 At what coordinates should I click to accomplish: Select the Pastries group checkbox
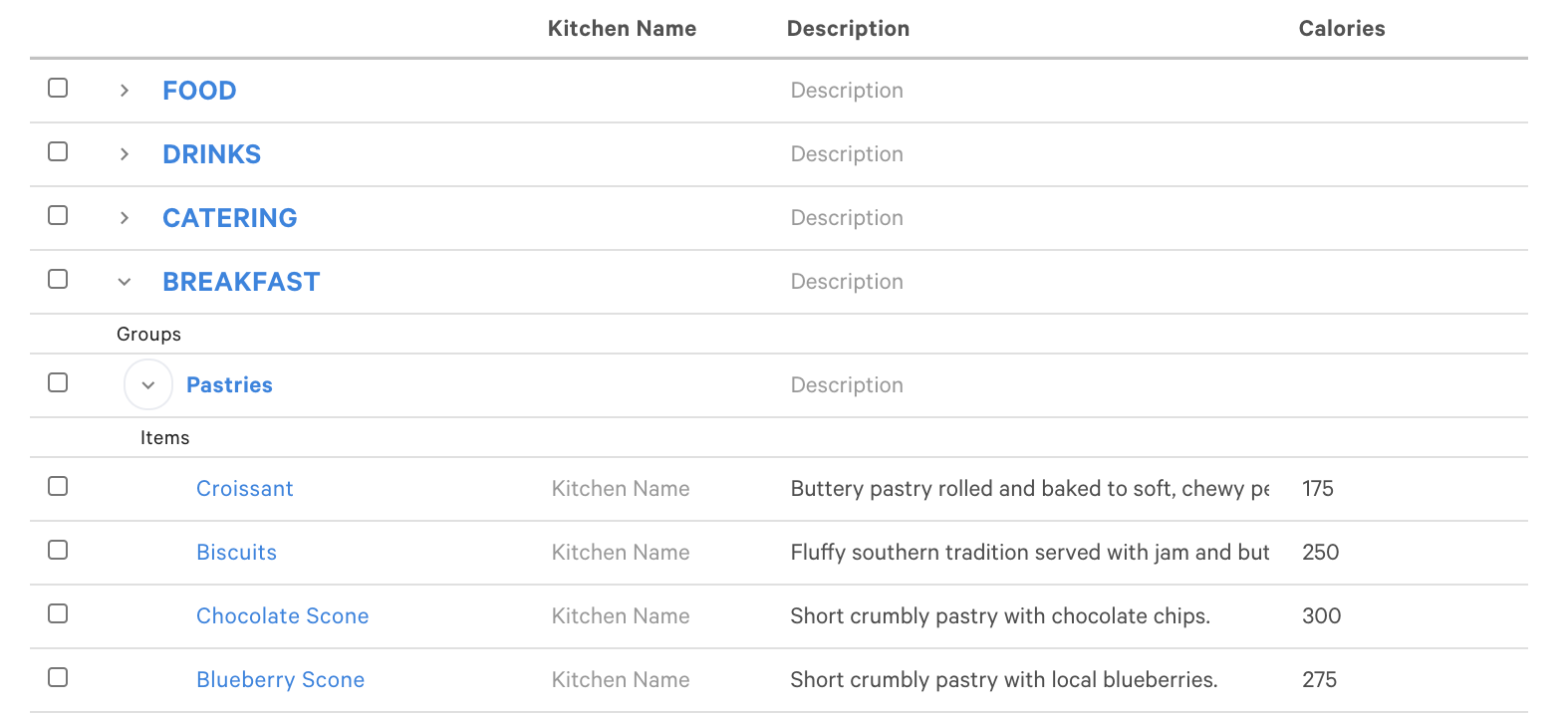[59, 383]
